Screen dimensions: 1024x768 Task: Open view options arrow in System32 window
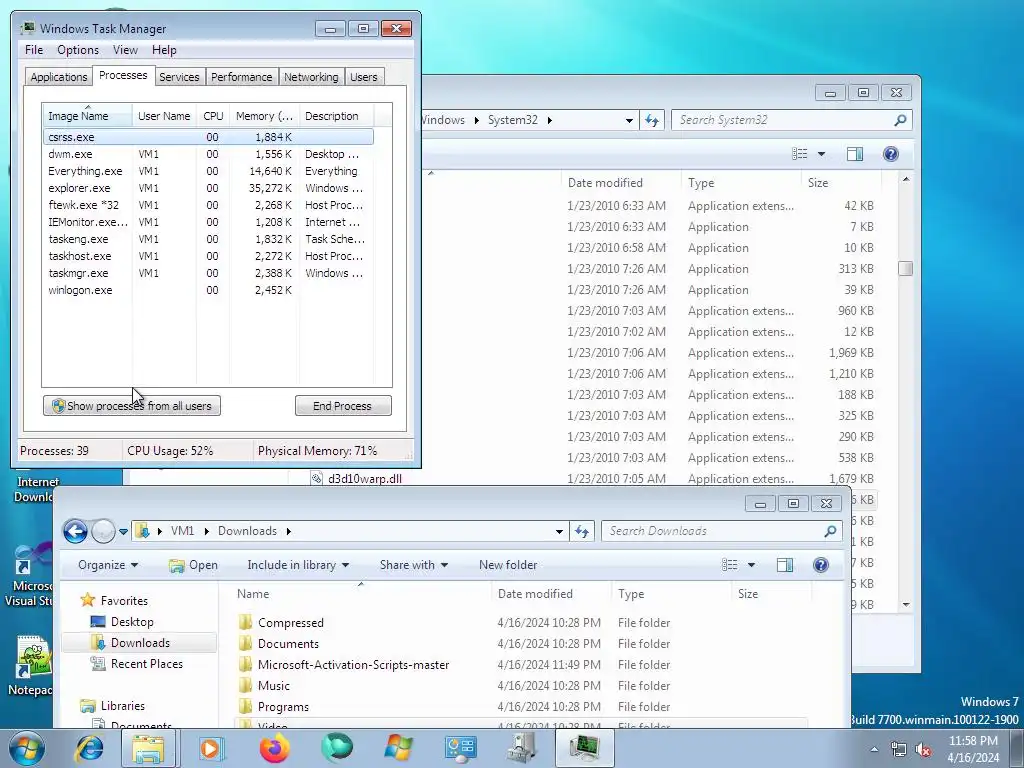coord(821,154)
